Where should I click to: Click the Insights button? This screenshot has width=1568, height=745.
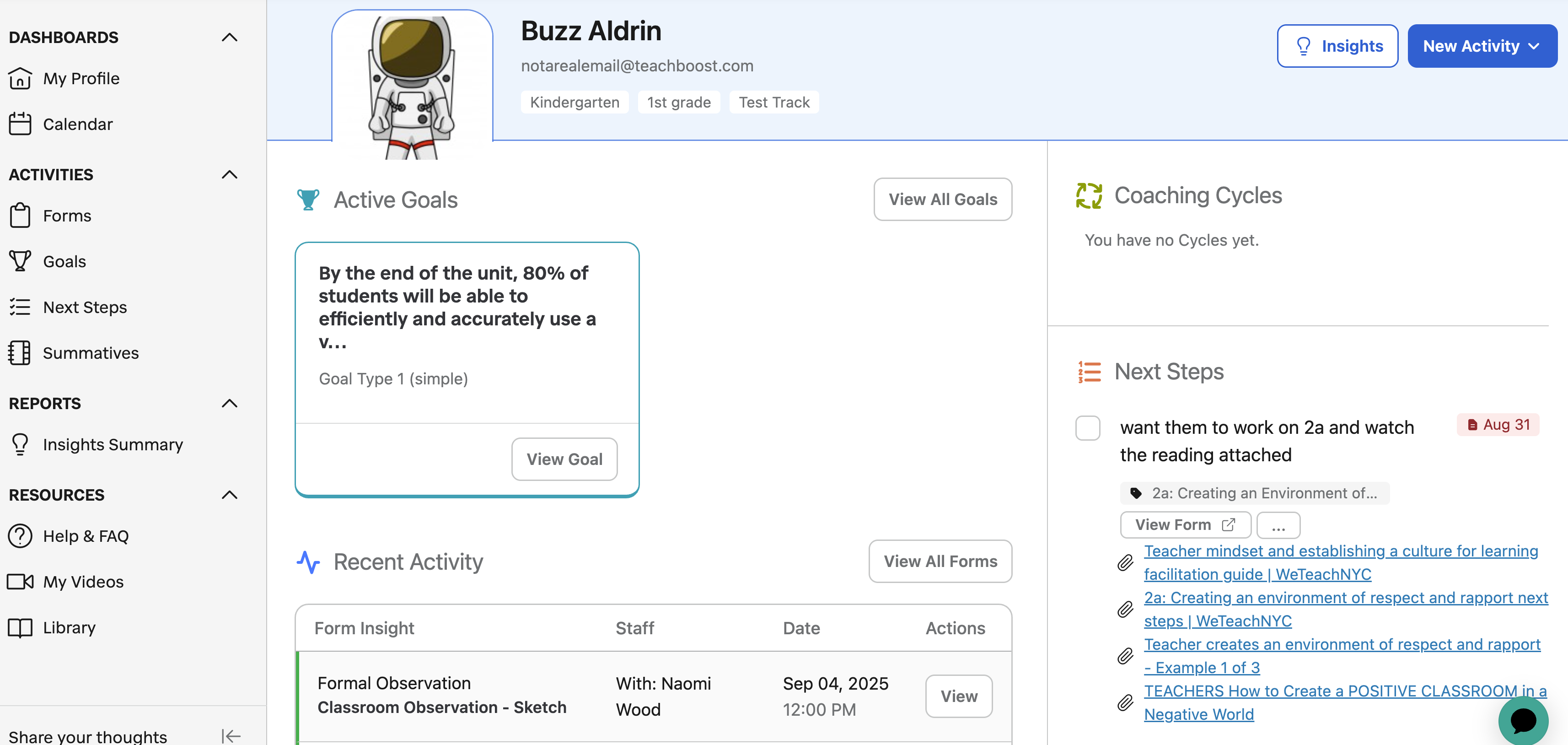click(1337, 46)
